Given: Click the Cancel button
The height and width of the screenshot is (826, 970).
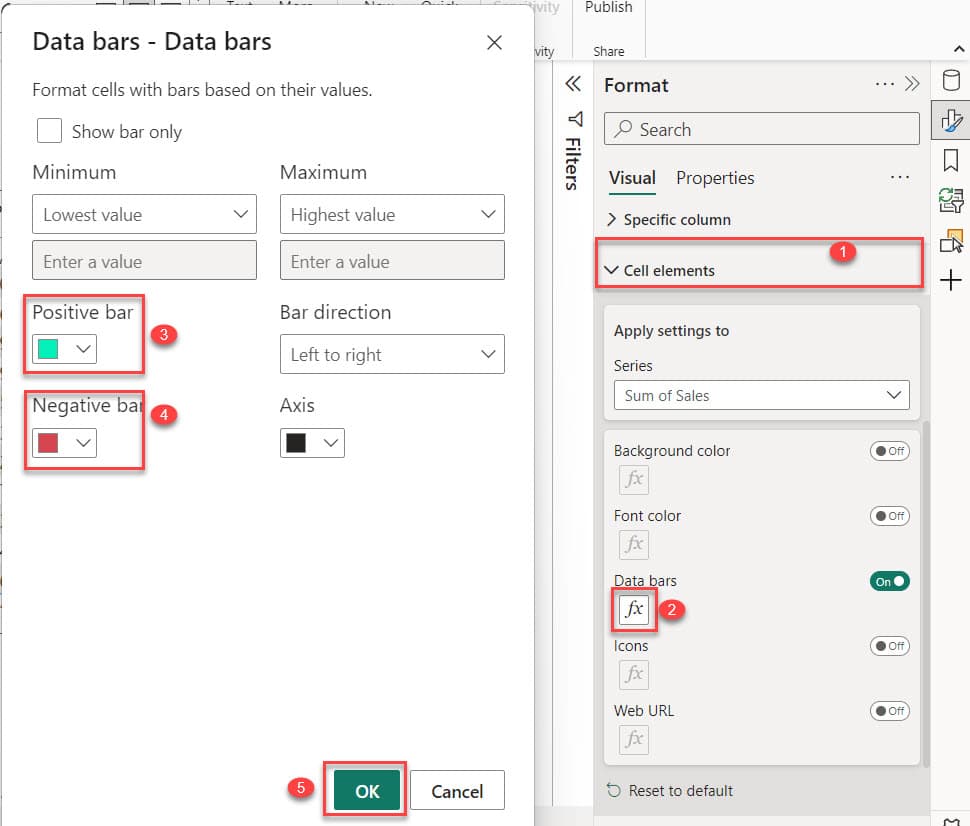Looking at the screenshot, I should [x=457, y=790].
